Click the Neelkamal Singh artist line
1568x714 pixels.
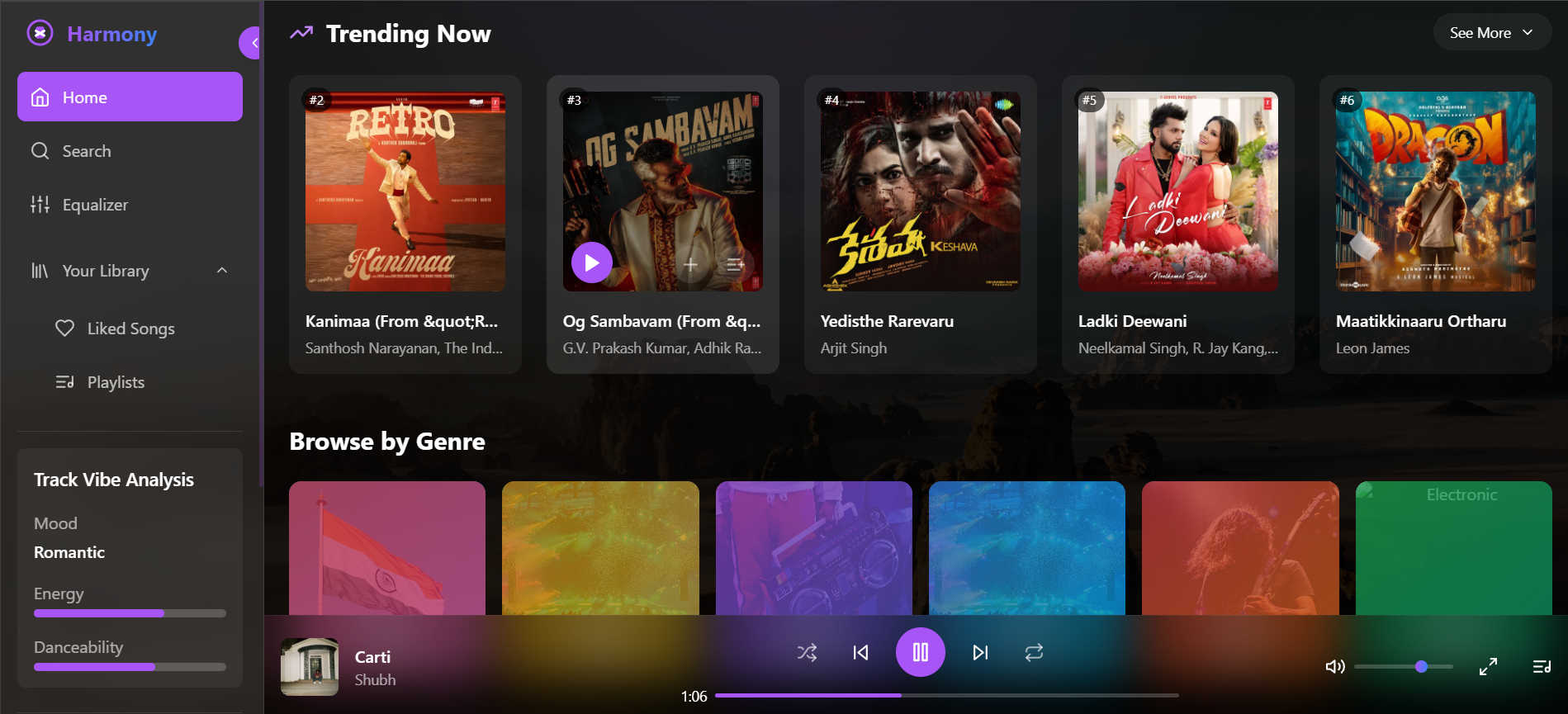point(1178,348)
